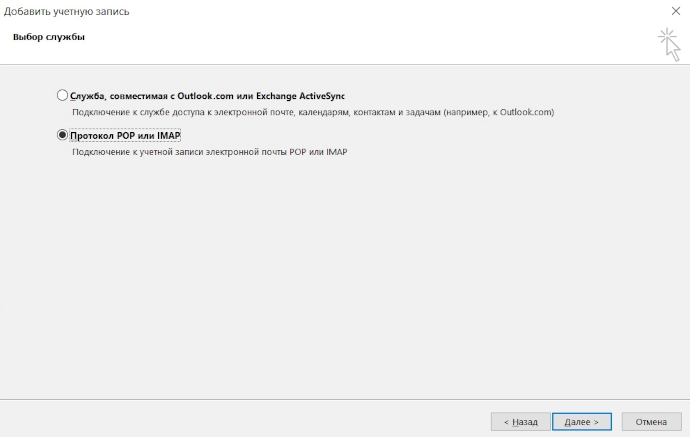Click the 'Протокол POP или IMAP' label text
Screen dimensions: 690x437
pos(125,135)
